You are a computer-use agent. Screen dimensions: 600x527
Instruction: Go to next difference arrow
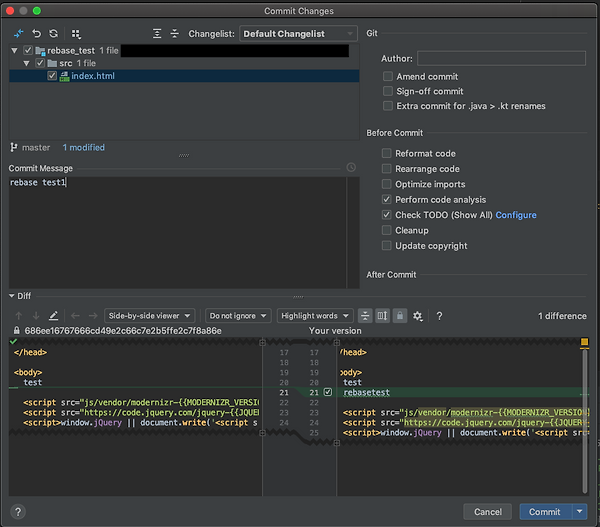coord(36,316)
